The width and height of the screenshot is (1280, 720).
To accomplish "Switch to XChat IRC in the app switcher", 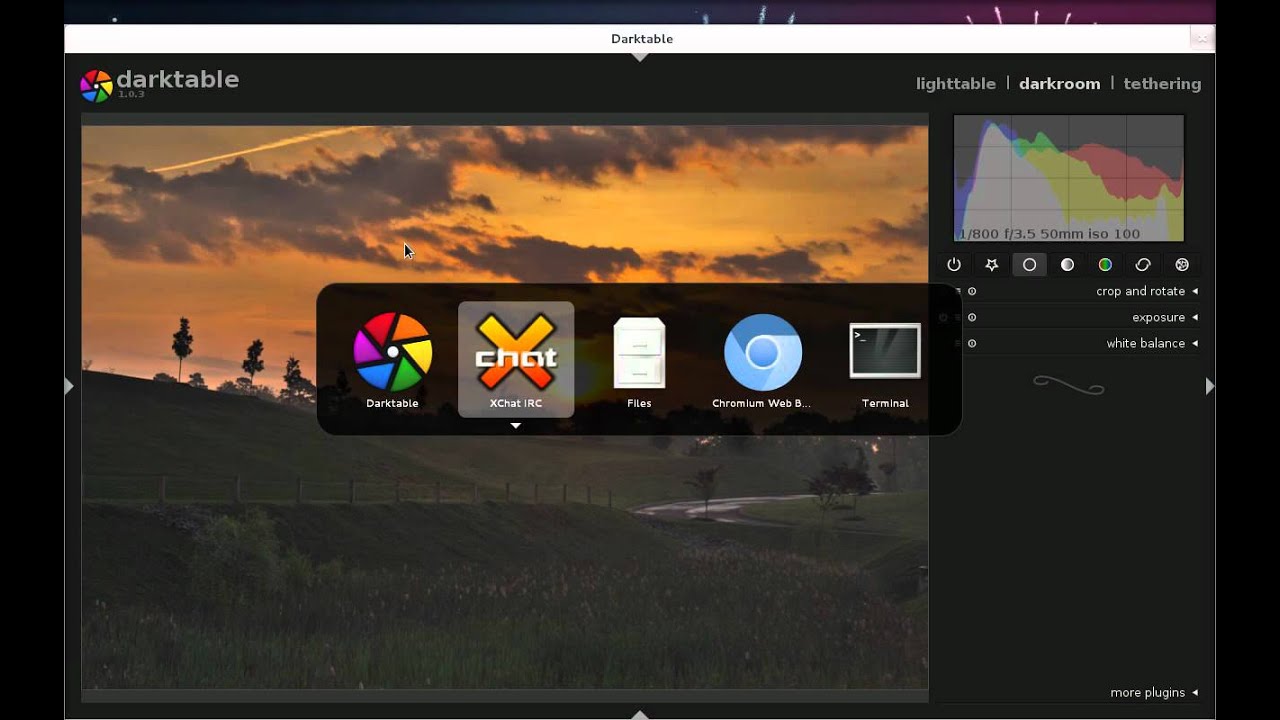I will (x=516, y=360).
